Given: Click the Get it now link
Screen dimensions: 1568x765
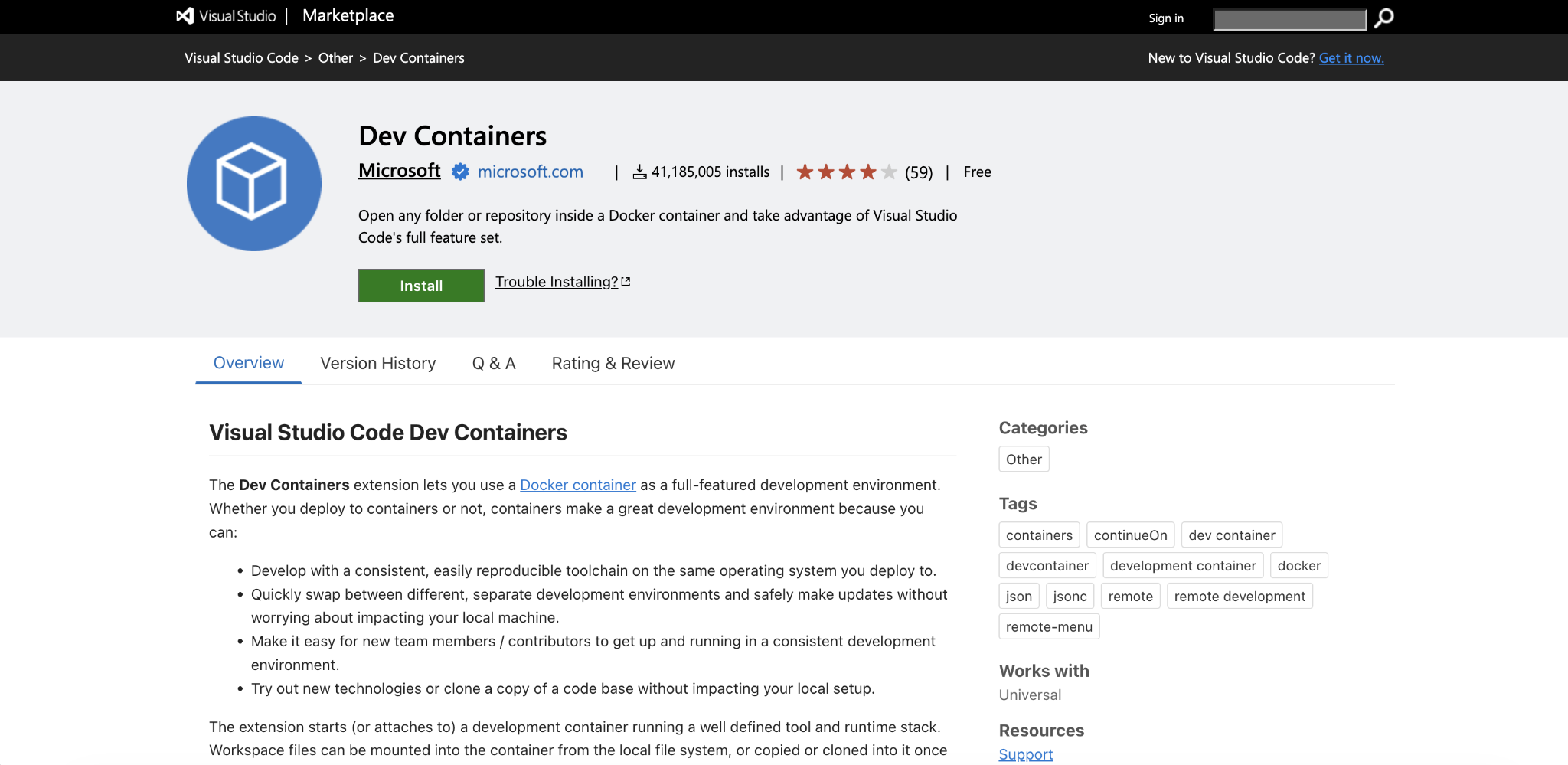Looking at the screenshot, I should pos(1351,58).
